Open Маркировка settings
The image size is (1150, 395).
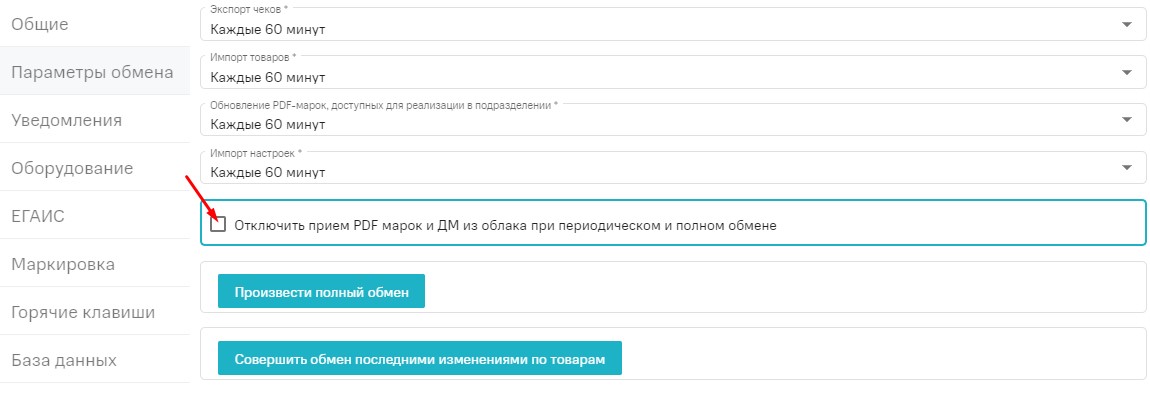pyautogui.click(x=95, y=264)
